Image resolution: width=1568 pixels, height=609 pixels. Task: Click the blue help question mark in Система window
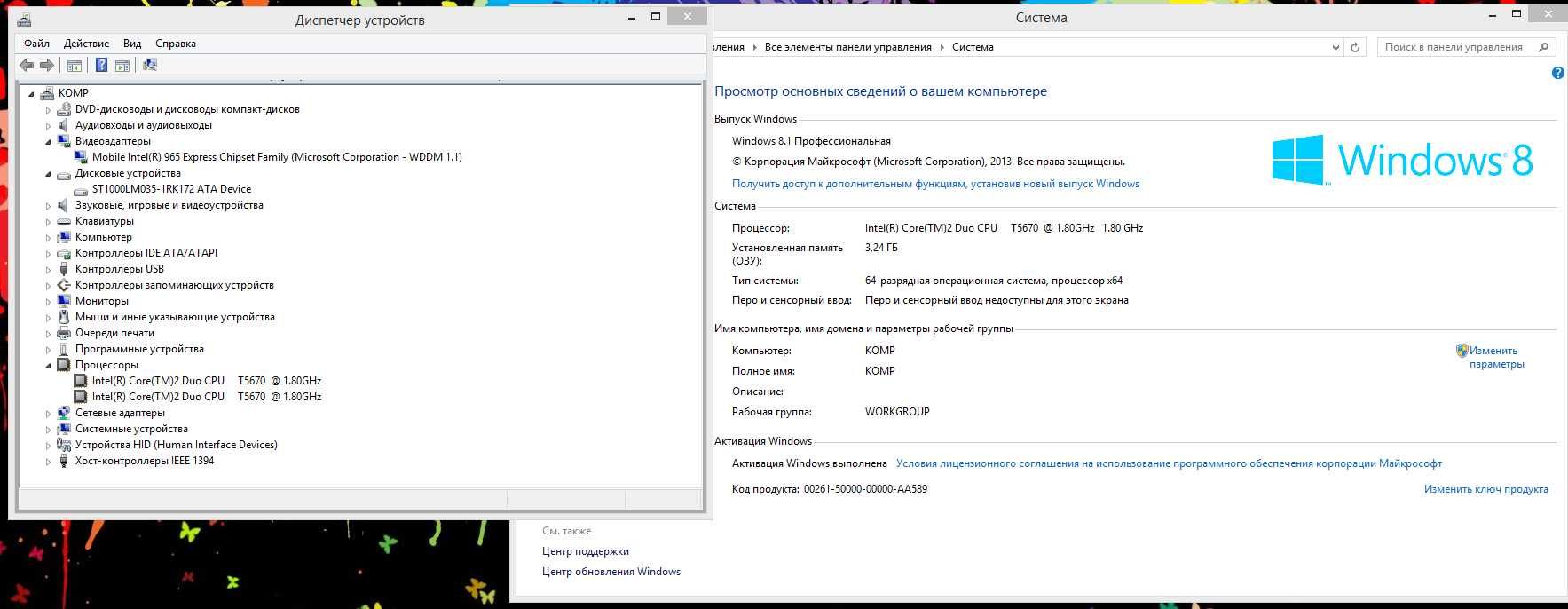coord(1557,73)
